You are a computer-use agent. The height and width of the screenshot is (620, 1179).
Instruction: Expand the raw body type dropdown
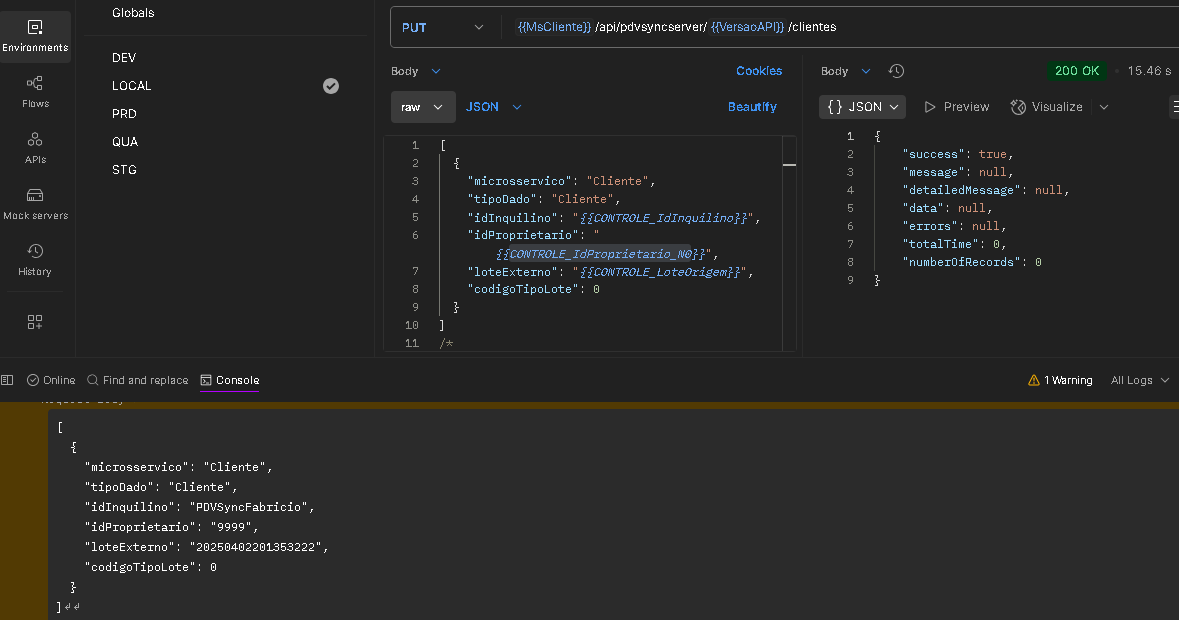point(423,107)
